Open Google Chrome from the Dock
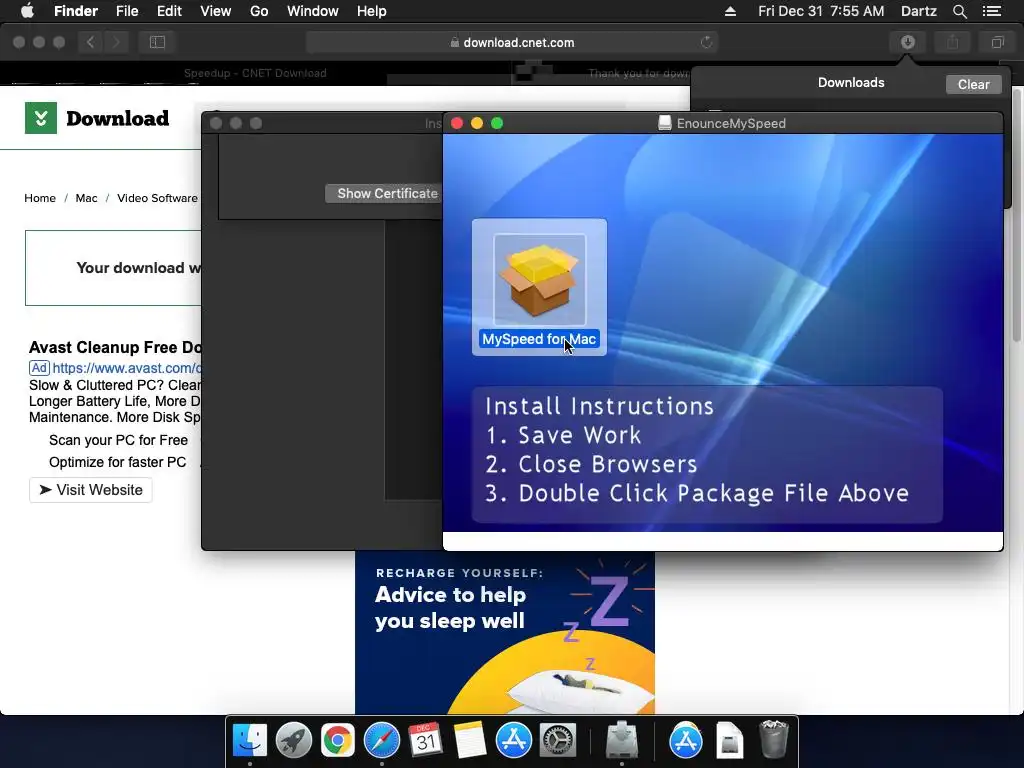This screenshot has width=1024, height=768. pyautogui.click(x=338, y=741)
